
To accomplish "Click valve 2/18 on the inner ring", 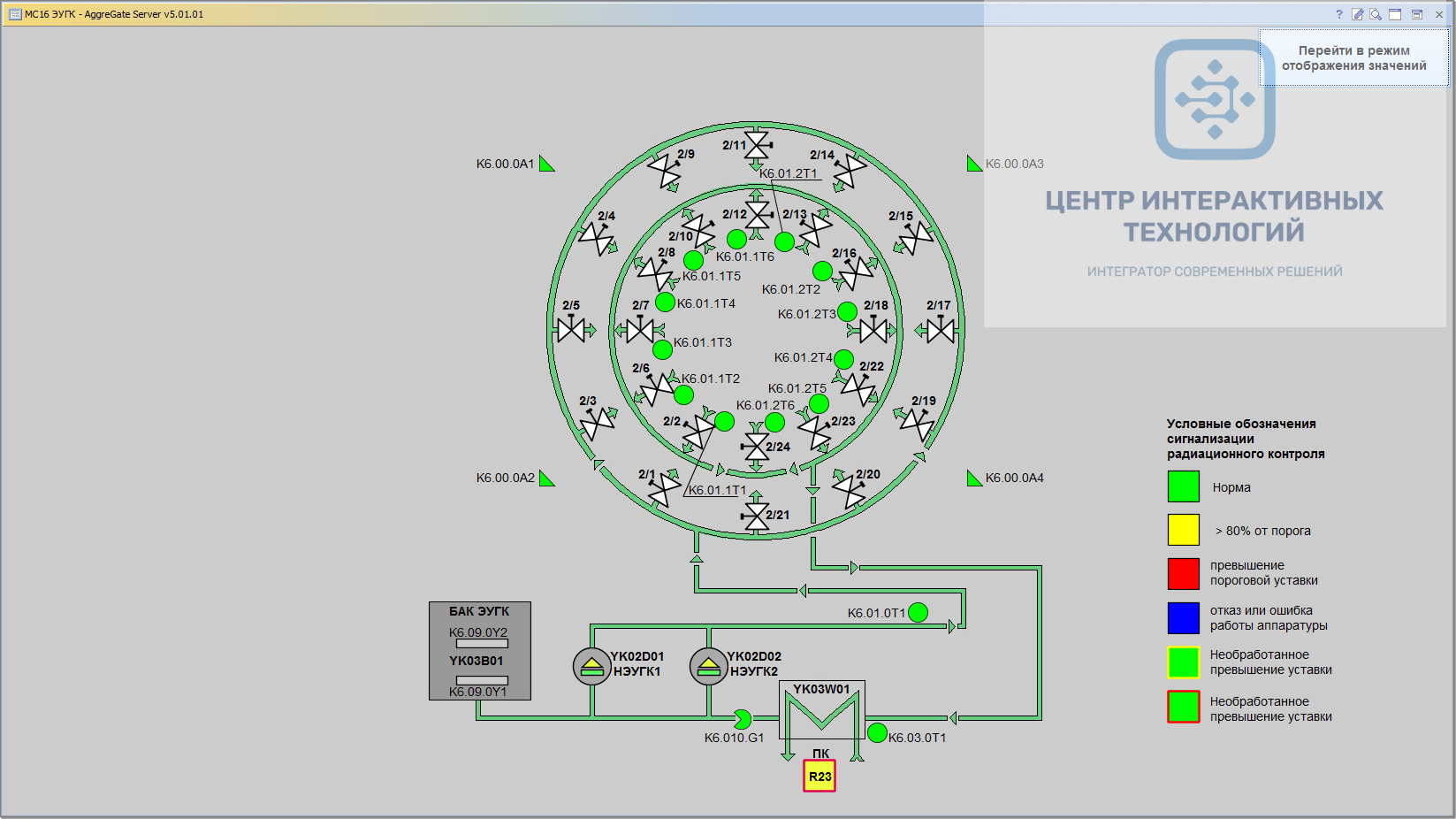I will [x=873, y=331].
